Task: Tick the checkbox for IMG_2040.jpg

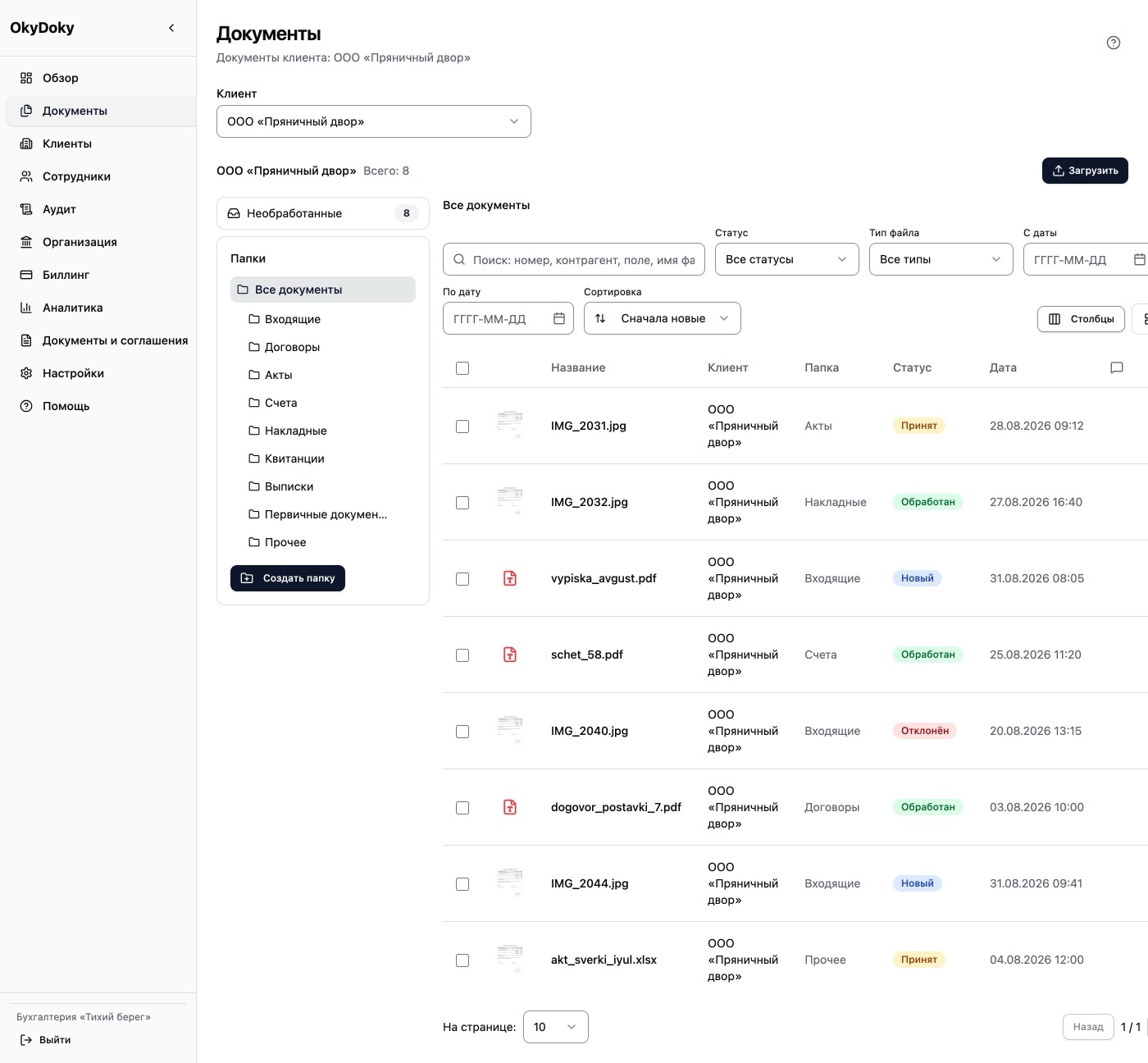Action: pyautogui.click(x=462, y=732)
